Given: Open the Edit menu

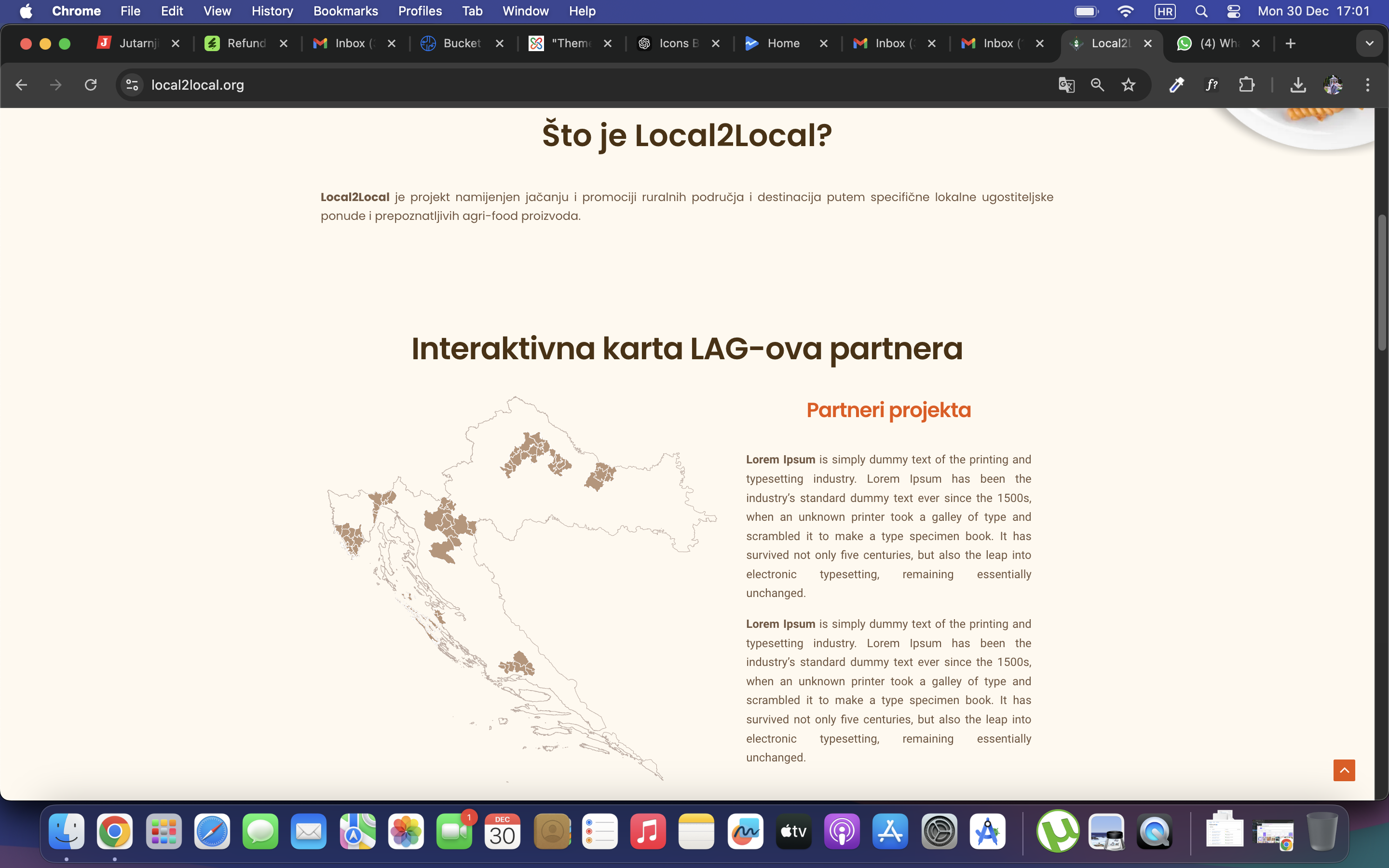Looking at the screenshot, I should tap(172, 11).
